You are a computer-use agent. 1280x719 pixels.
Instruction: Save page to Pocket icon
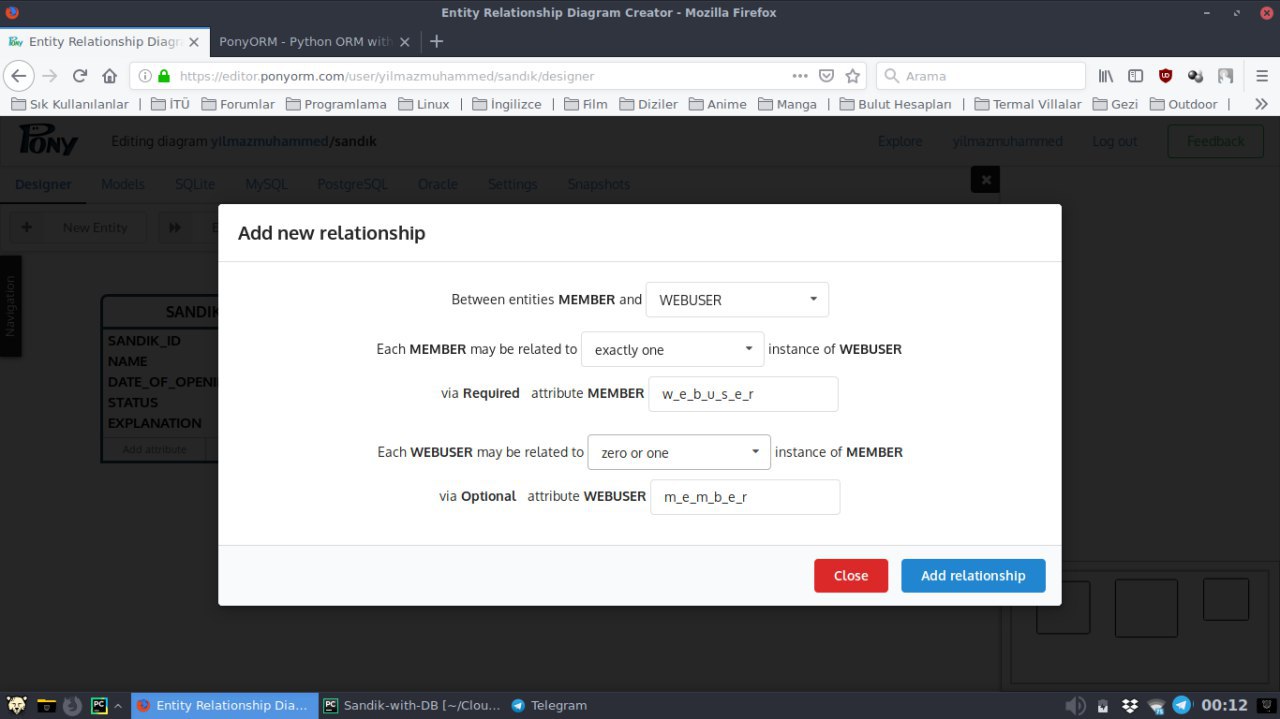(x=827, y=76)
